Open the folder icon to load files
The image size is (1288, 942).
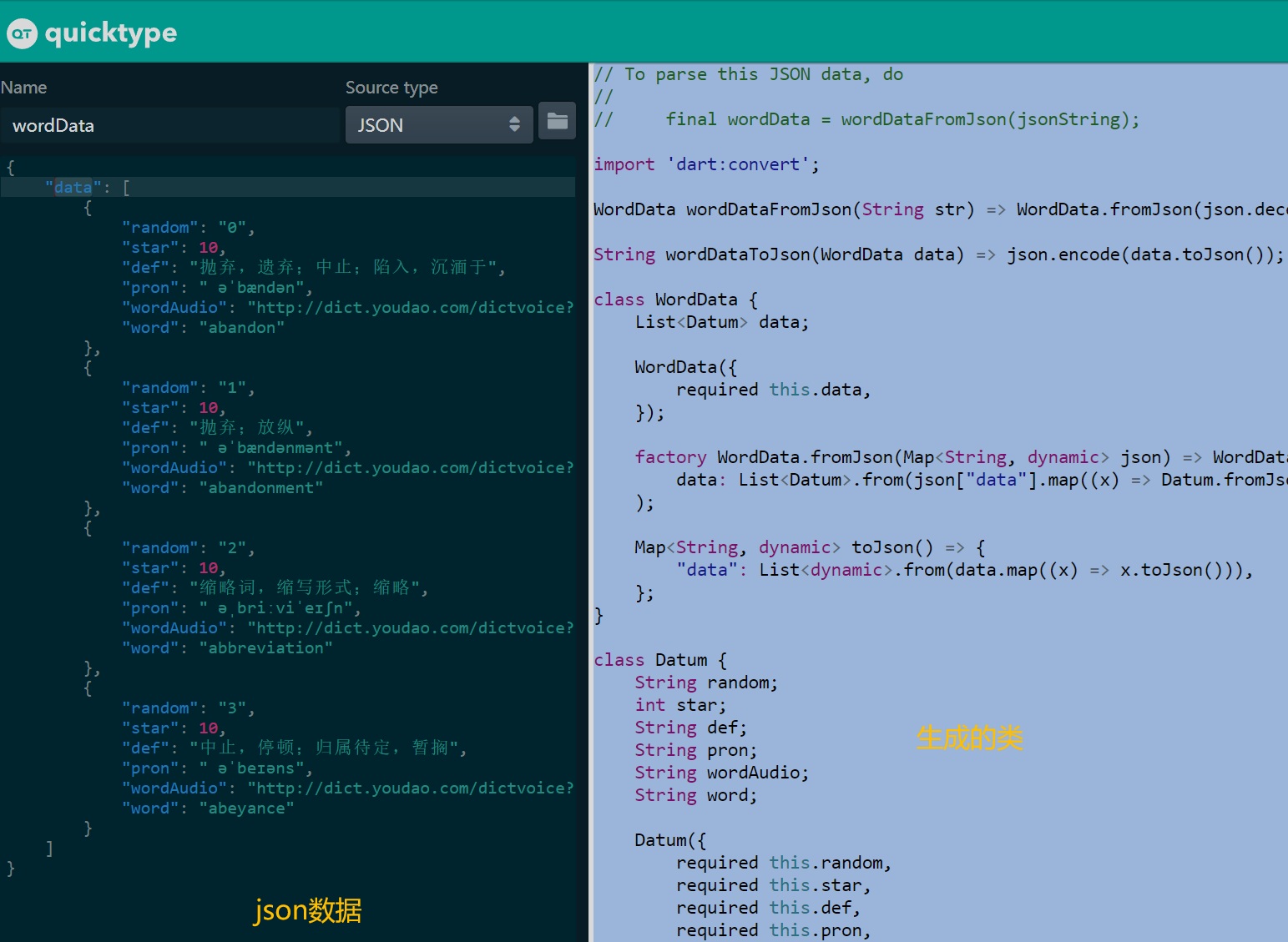coord(557,121)
